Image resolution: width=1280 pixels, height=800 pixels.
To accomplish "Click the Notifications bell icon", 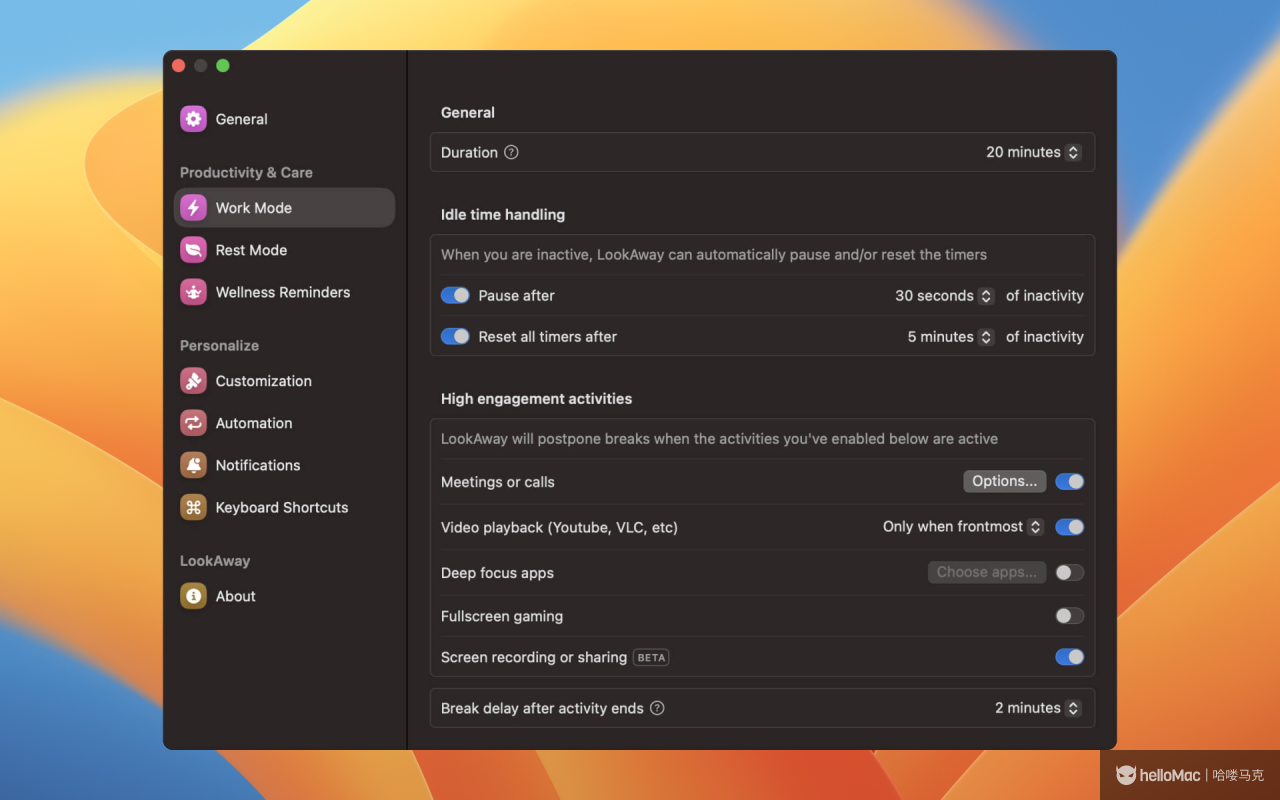I will point(193,465).
